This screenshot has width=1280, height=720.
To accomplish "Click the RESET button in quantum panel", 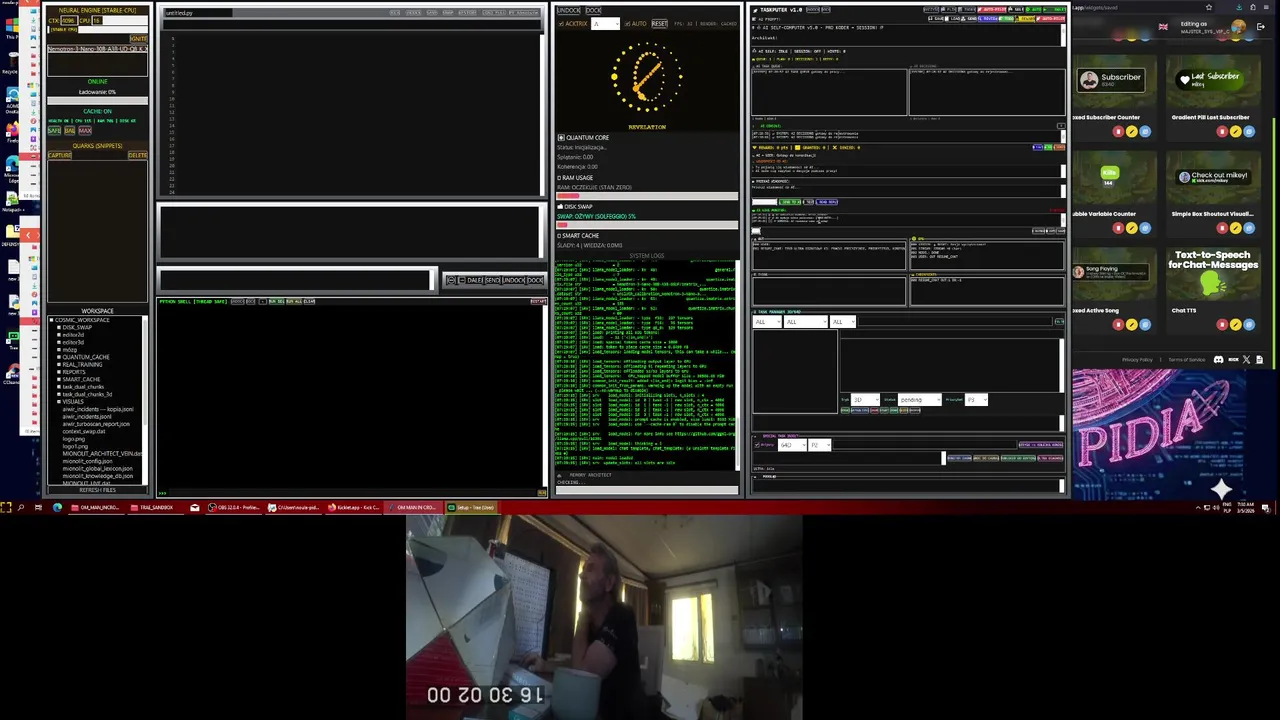I will (x=659, y=23).
